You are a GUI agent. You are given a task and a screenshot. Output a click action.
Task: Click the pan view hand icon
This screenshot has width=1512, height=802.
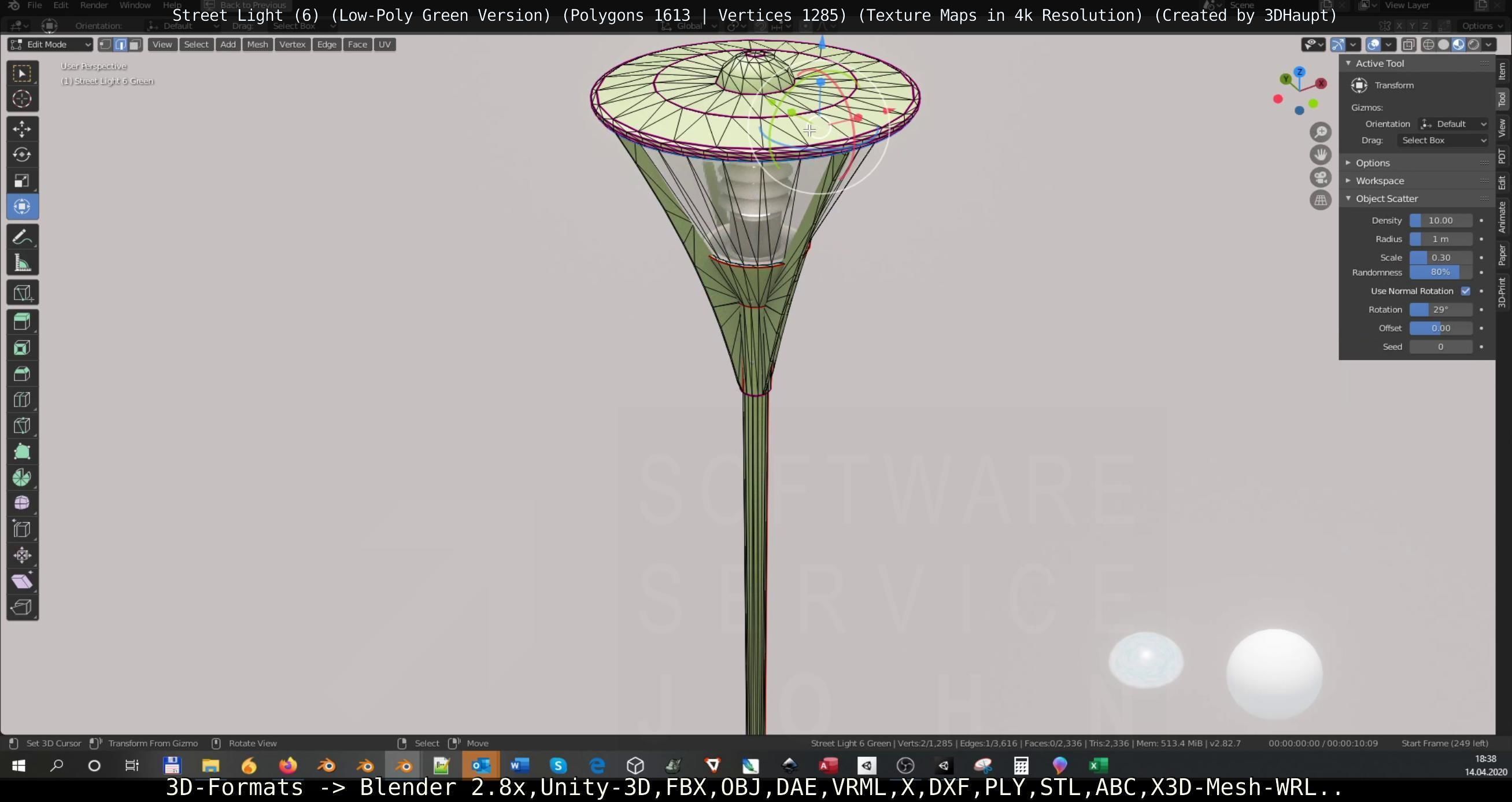1321,154
